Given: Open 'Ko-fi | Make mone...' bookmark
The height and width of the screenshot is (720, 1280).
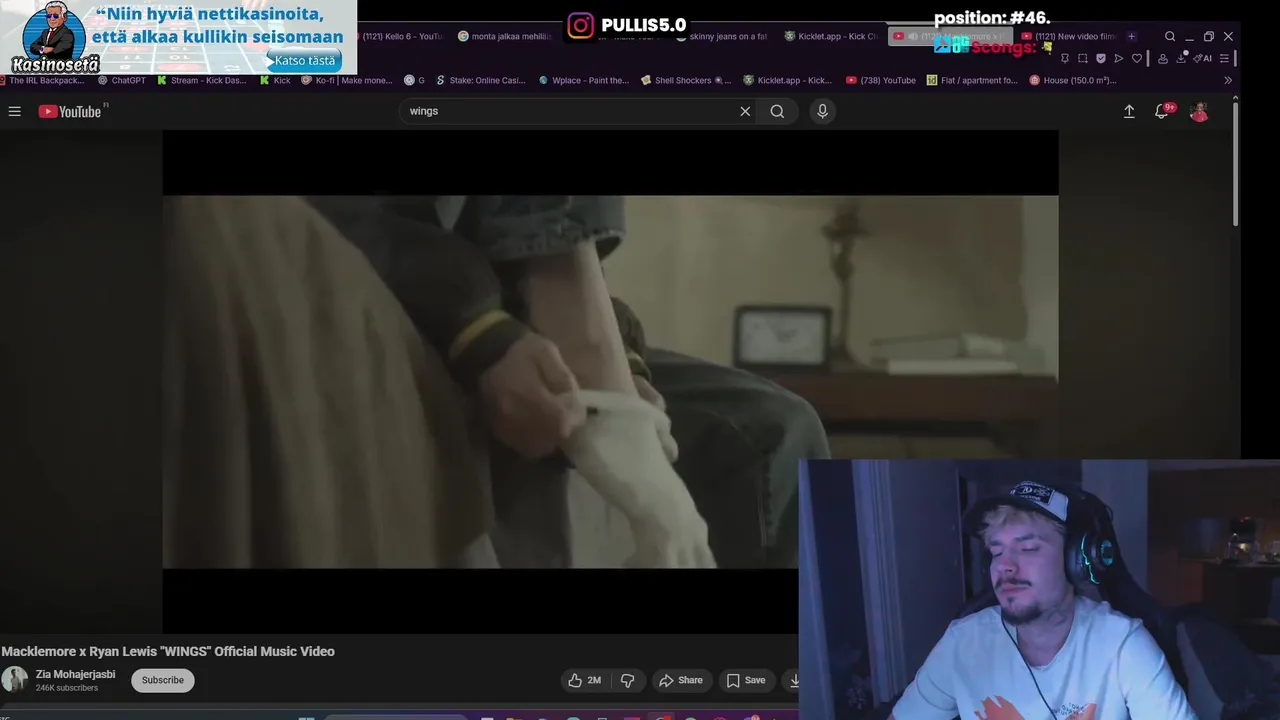Looking at the screenshot, I should pos(347,80).
